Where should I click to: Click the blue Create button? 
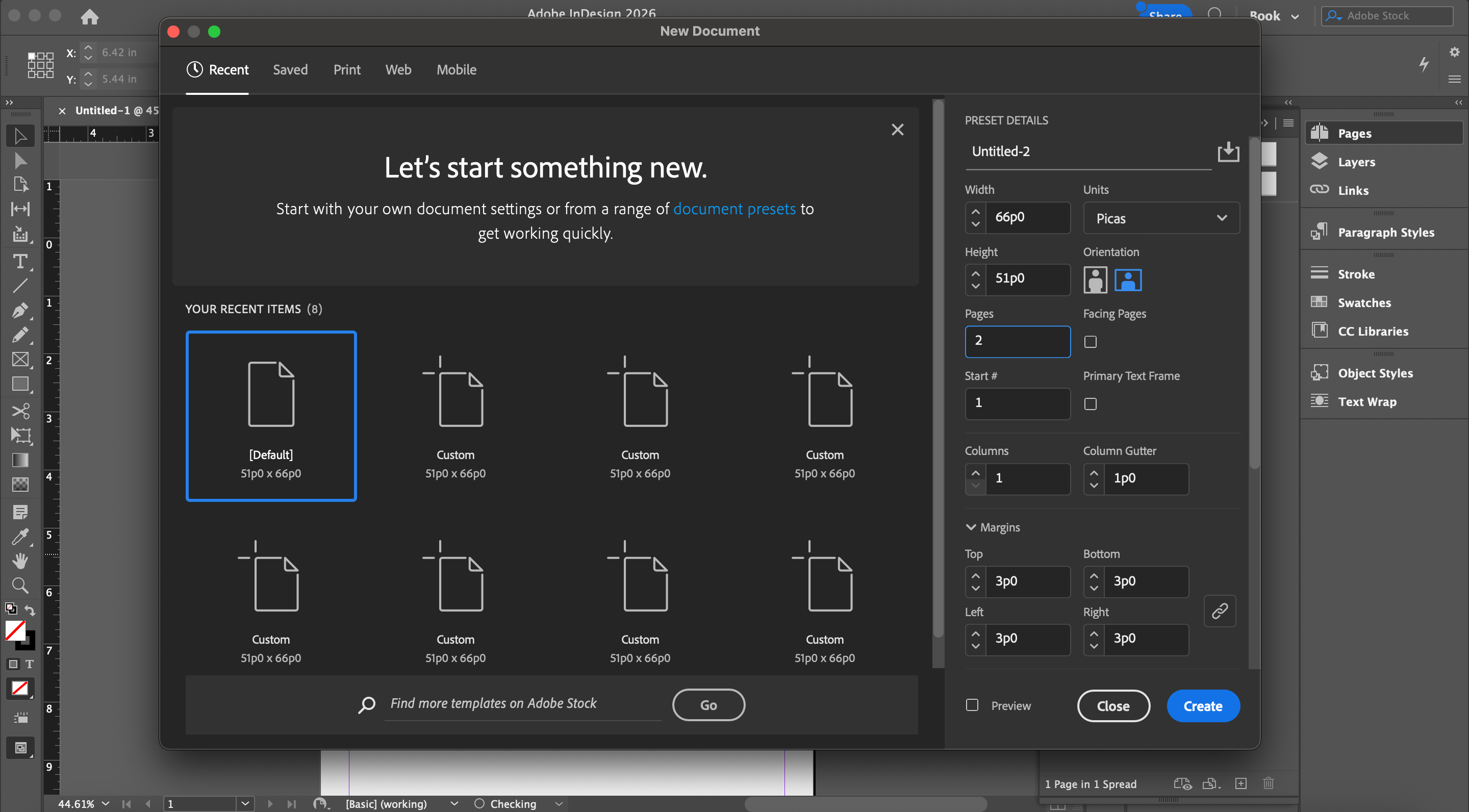[x=1203, y=706]
